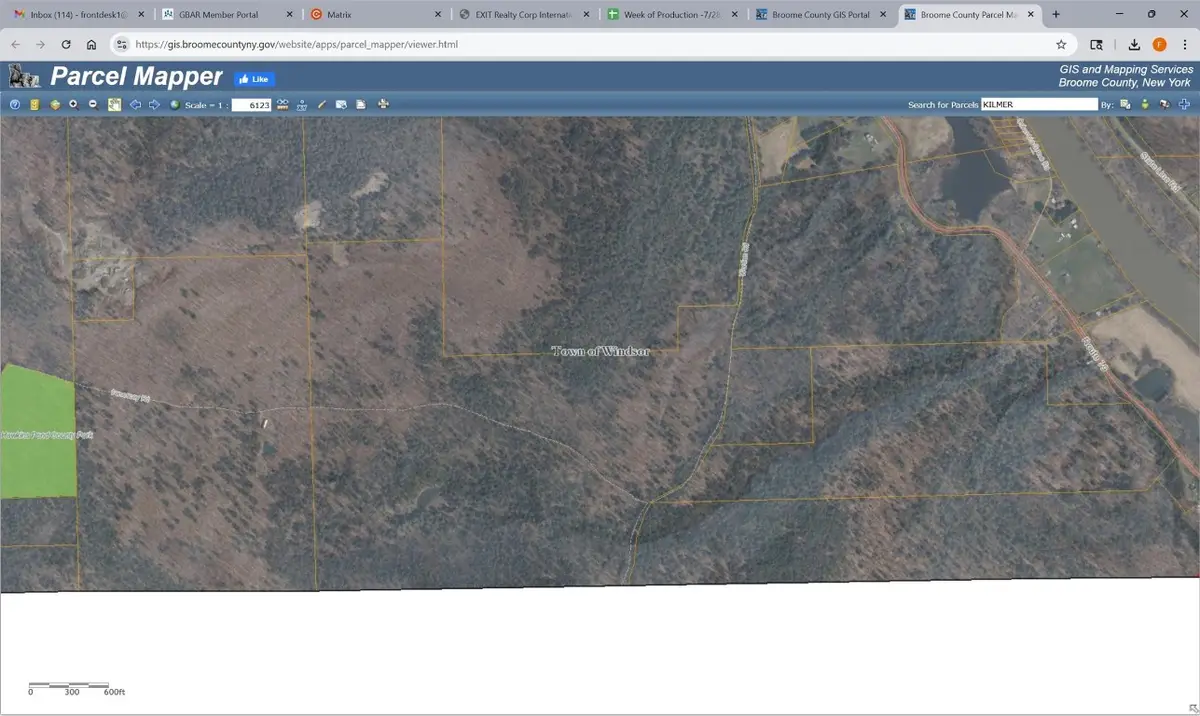This screenshot has height=716, width=1200.
Task: Go to next map extent arrow
Action: pyautogui.click(x=154, y=105)
